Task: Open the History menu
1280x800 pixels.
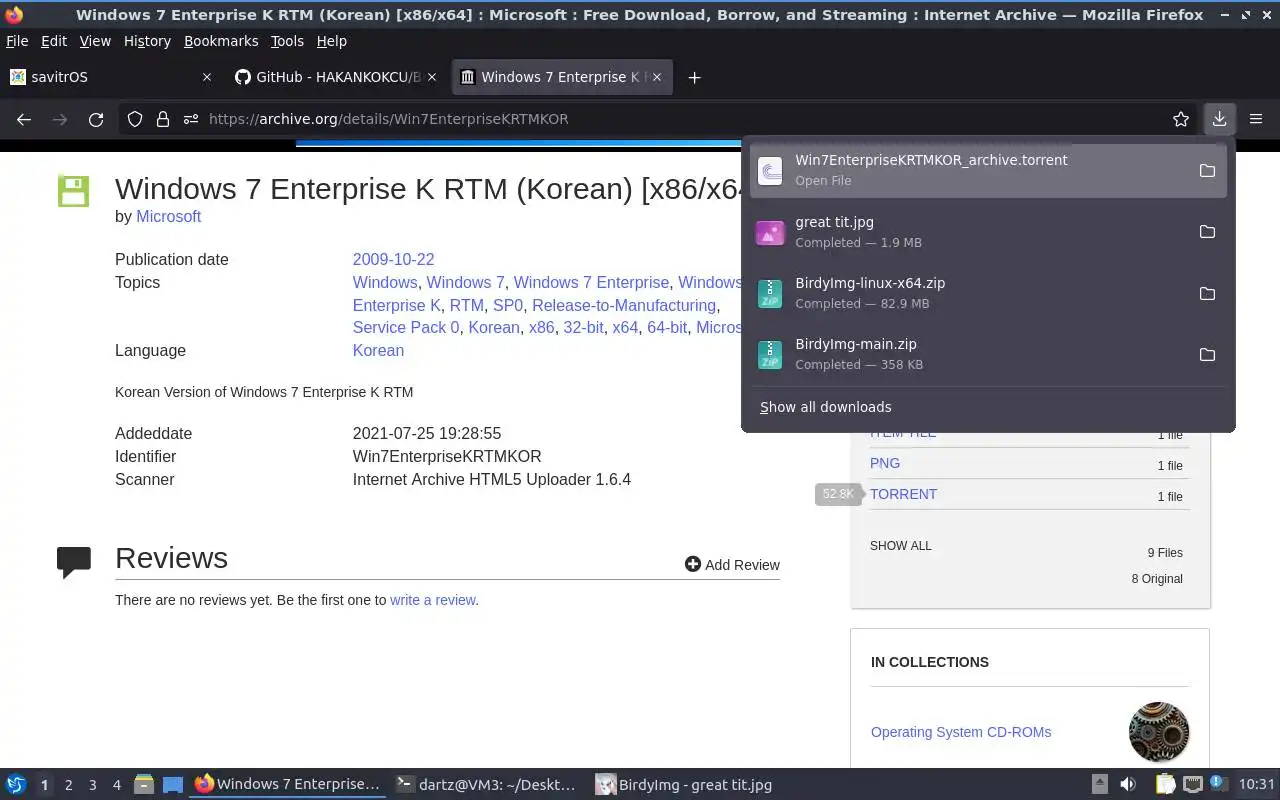Action: [147, 41]
